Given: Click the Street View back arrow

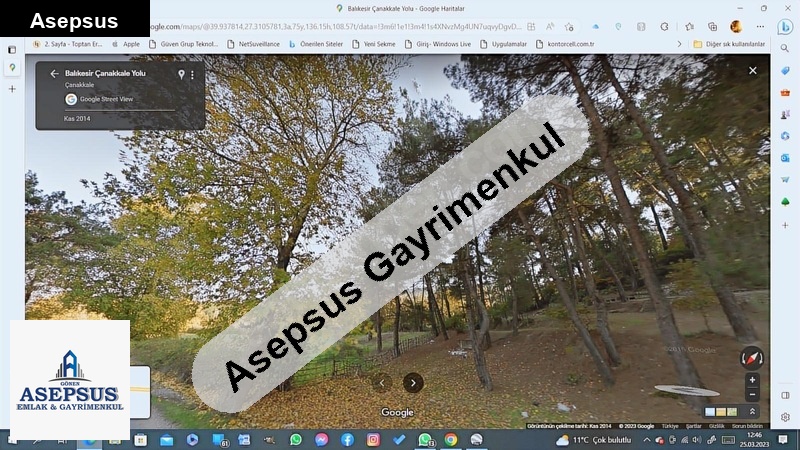Looking at the screenshot, I should [54, 74].
